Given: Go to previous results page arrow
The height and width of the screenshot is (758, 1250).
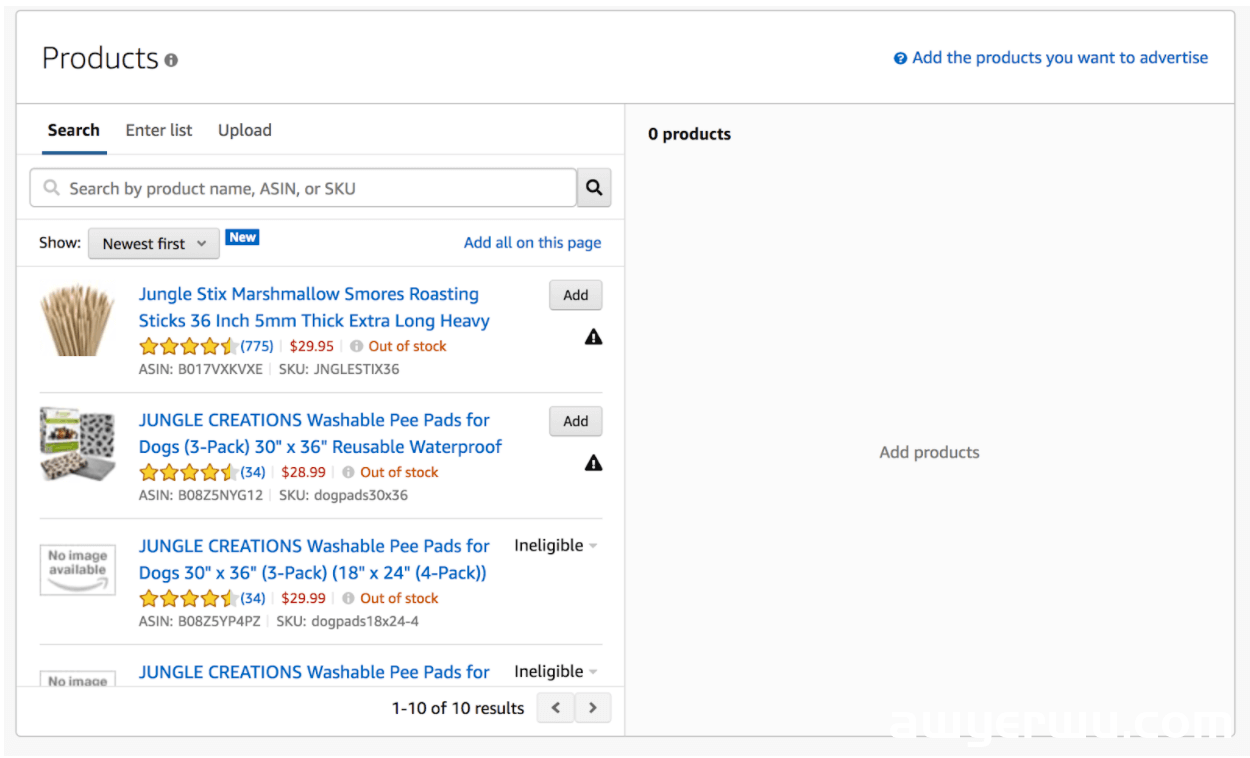Looking at the screenshot, I should pos(556,708).
